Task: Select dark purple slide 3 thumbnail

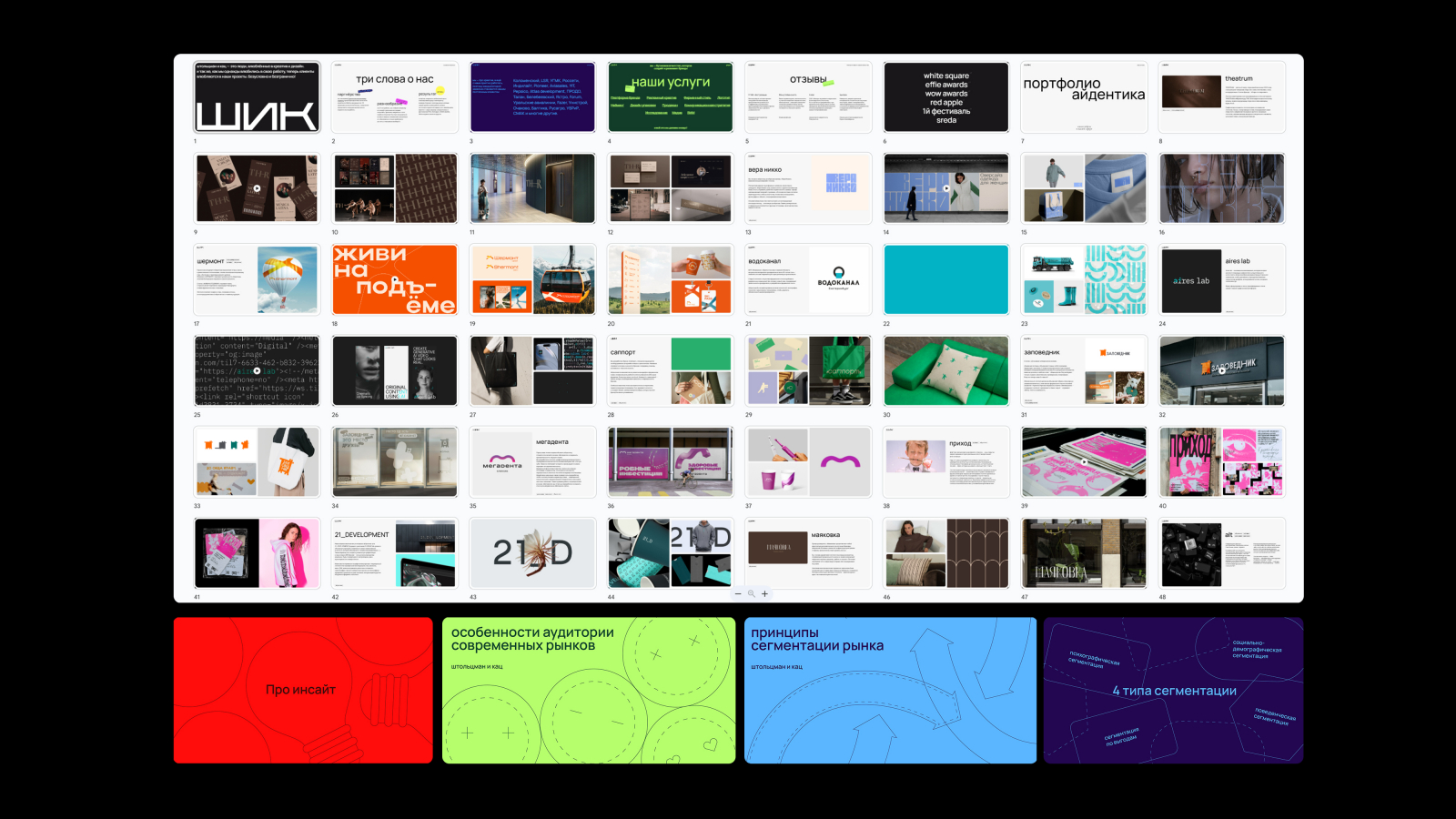Action: point(532,97)
